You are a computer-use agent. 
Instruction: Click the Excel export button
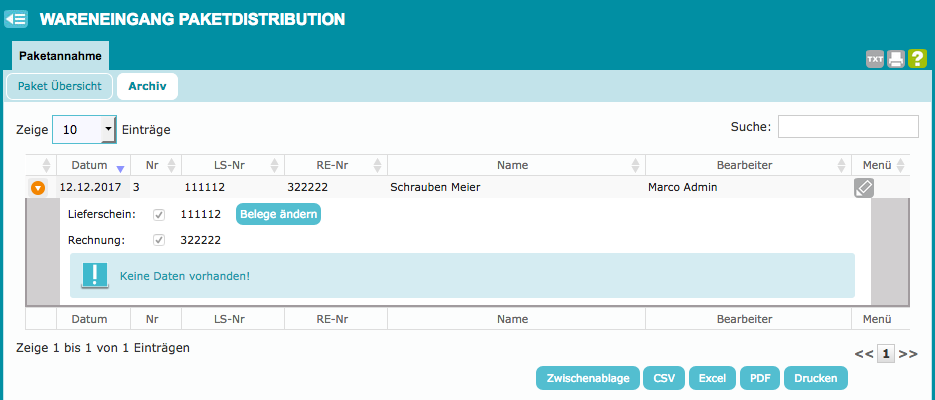coord(712,378)
